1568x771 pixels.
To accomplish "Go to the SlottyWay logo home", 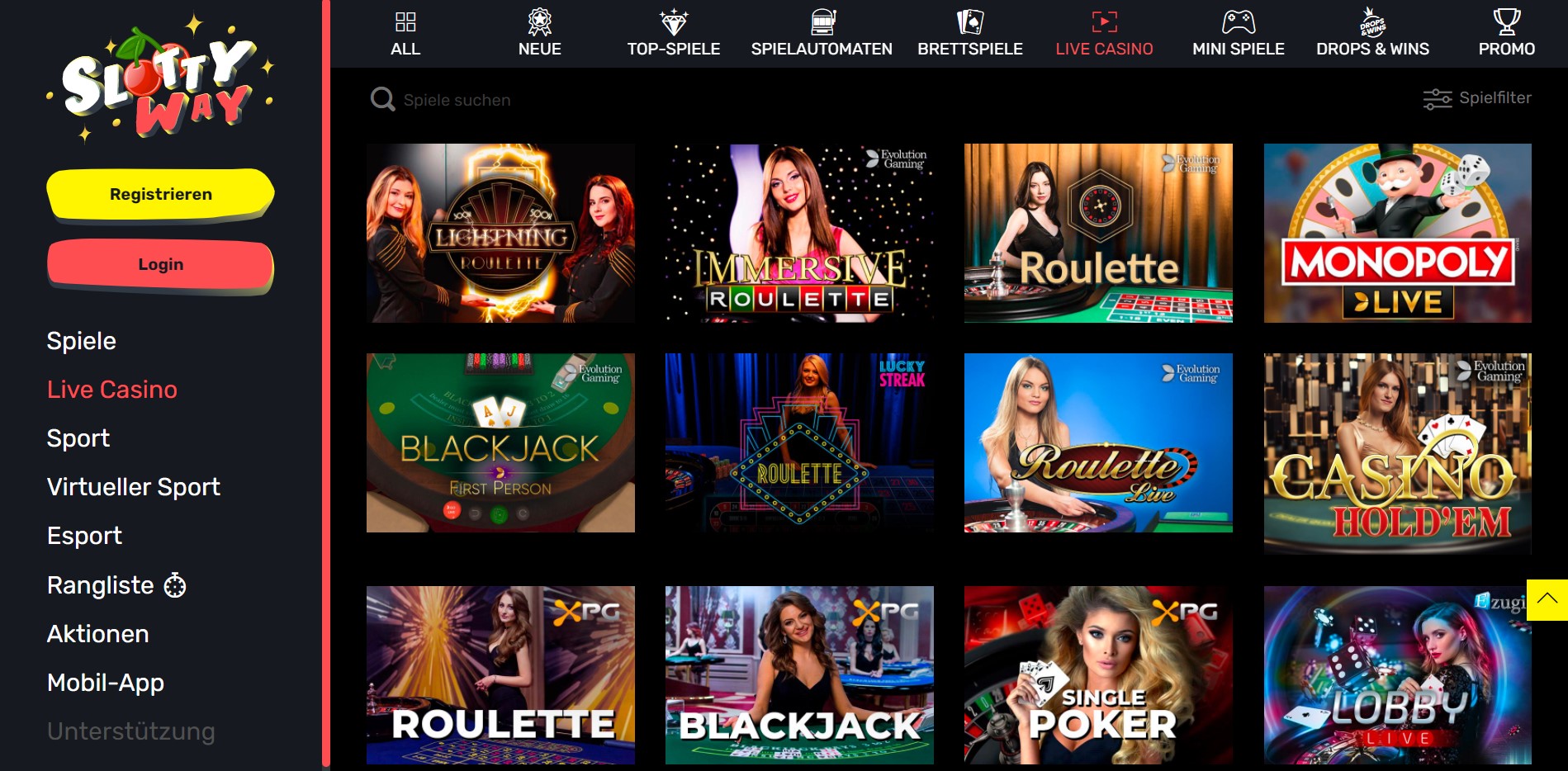I will click(x=160, y=79).
